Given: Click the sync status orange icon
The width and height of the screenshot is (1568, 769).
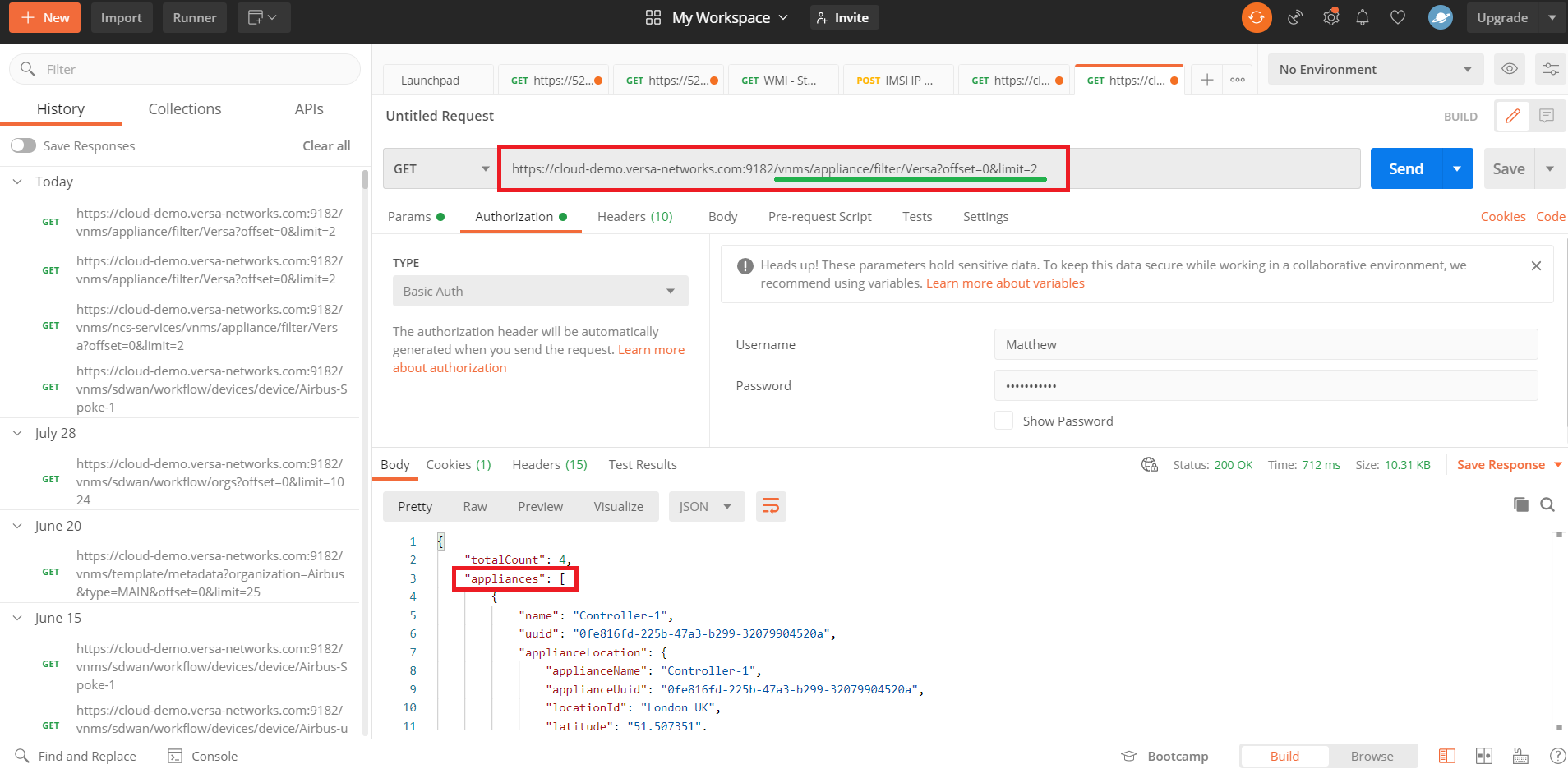Looking at the screenshot, I should (x=1257, y=17).
